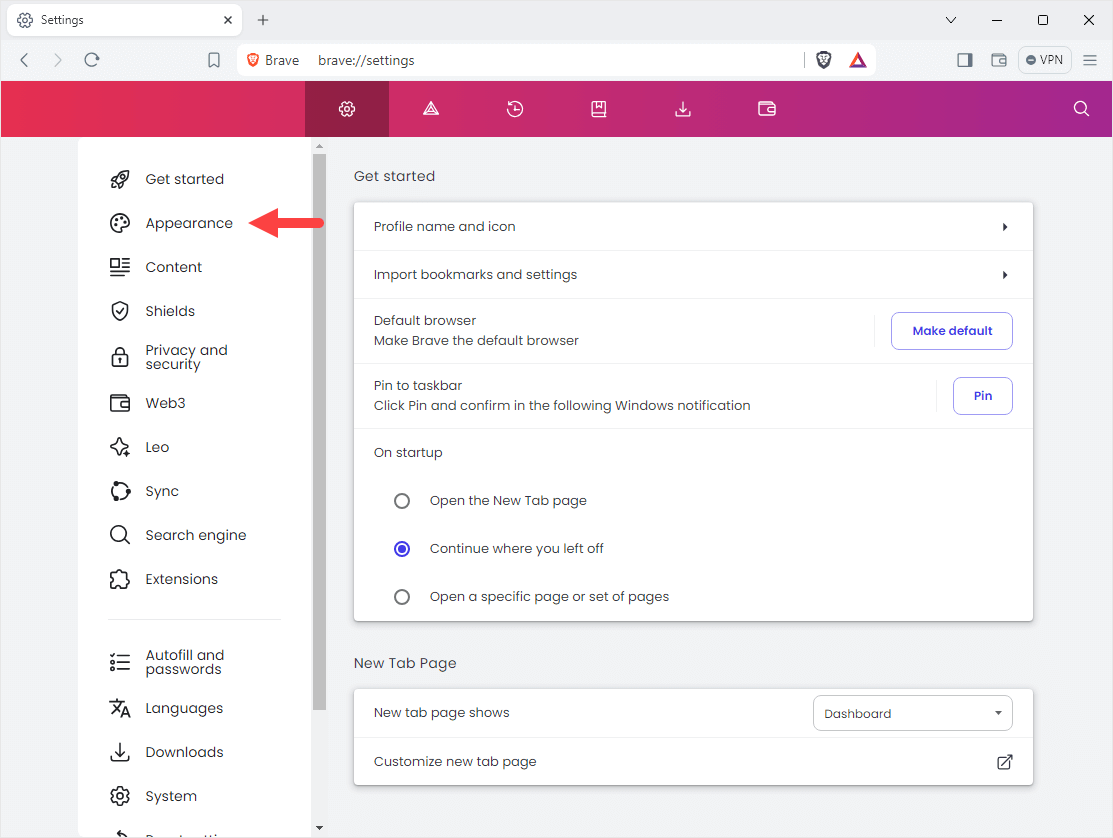Viewport: 1113px width, 838px height.
Task: Open the main hamburger menu
Action: pos(1090,60)
